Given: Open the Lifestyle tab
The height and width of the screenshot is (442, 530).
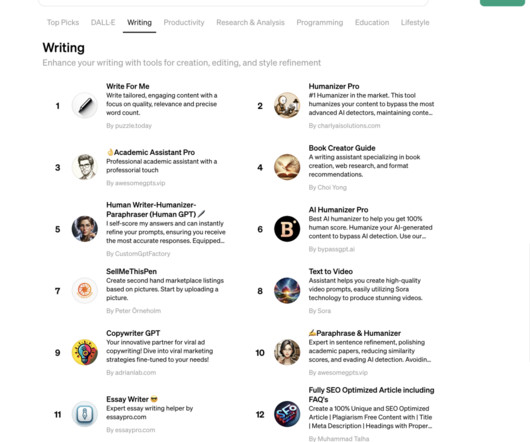Looking at the screenshot, I should coord(415,22).
